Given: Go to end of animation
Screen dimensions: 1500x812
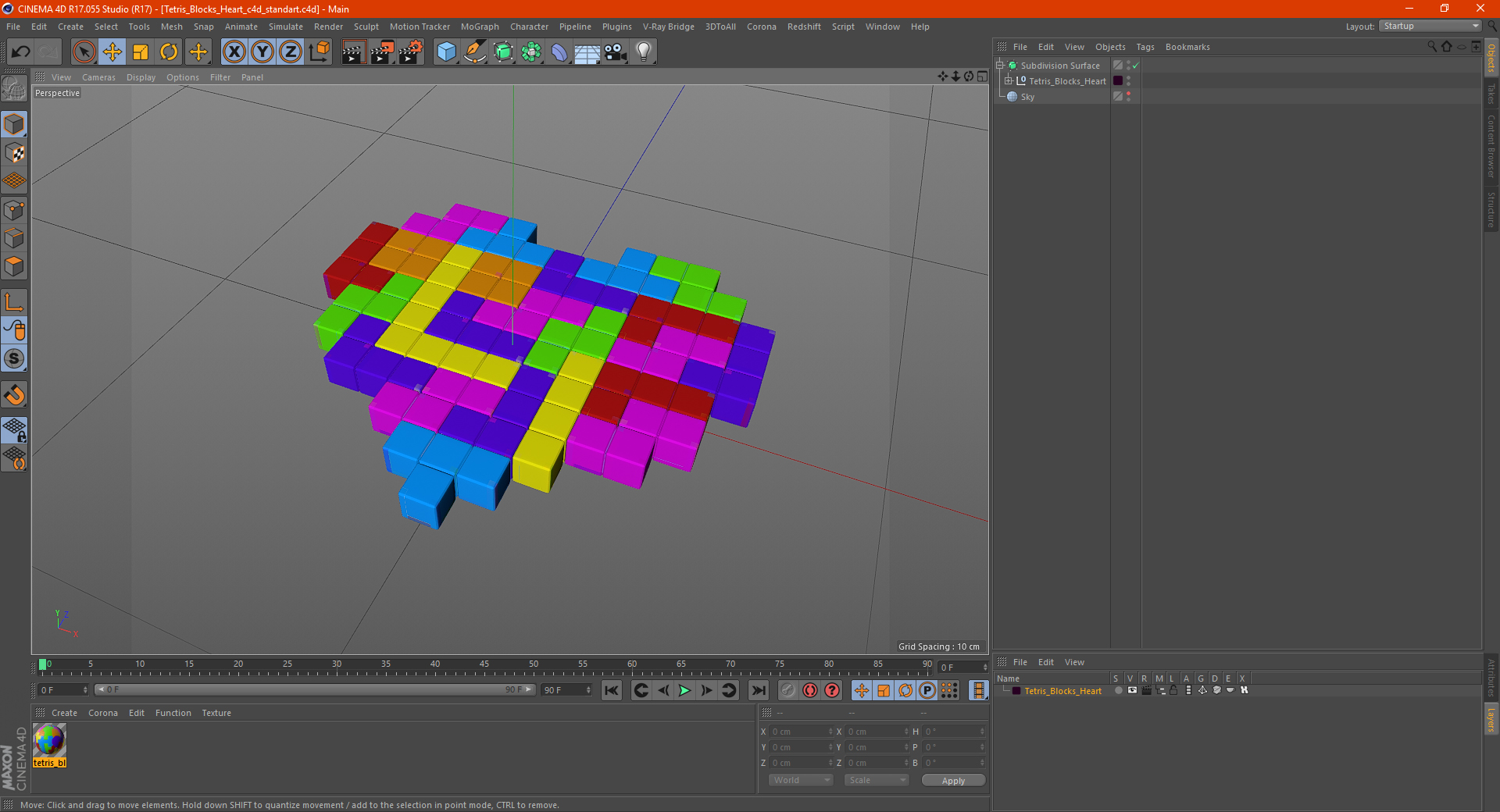Looking at the screenshot, I should tap(758, 690).
